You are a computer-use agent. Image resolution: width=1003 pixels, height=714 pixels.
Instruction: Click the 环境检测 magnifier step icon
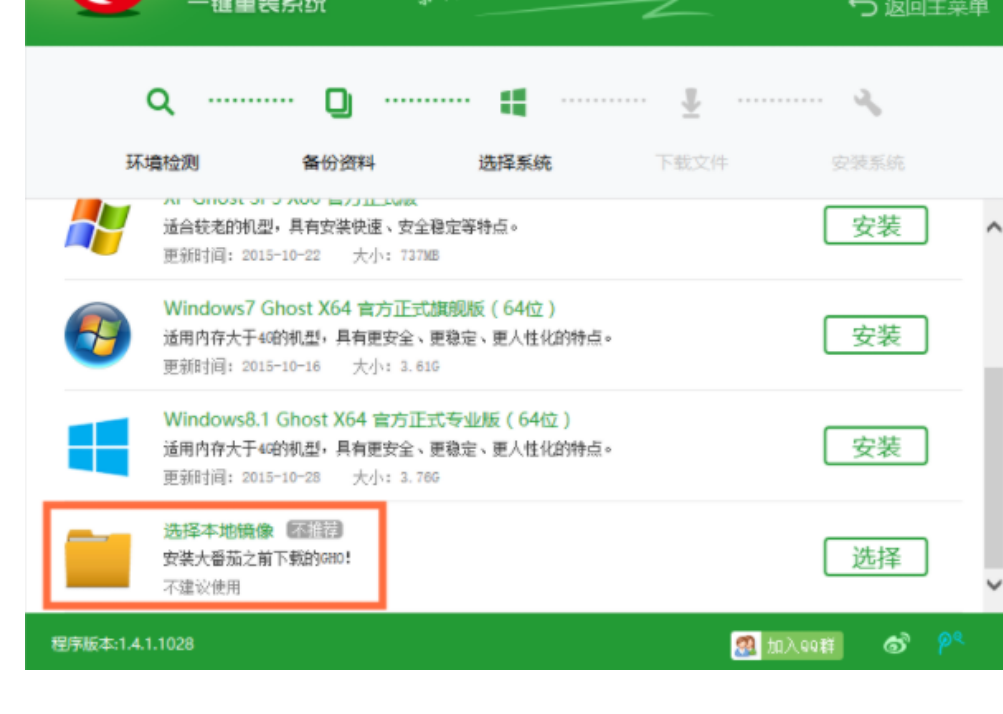[x=158, y=101]
